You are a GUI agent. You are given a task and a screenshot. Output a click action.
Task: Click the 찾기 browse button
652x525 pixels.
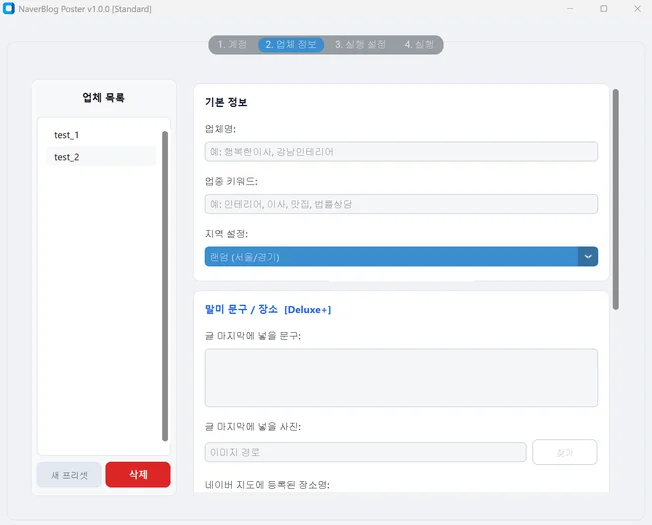565,452
